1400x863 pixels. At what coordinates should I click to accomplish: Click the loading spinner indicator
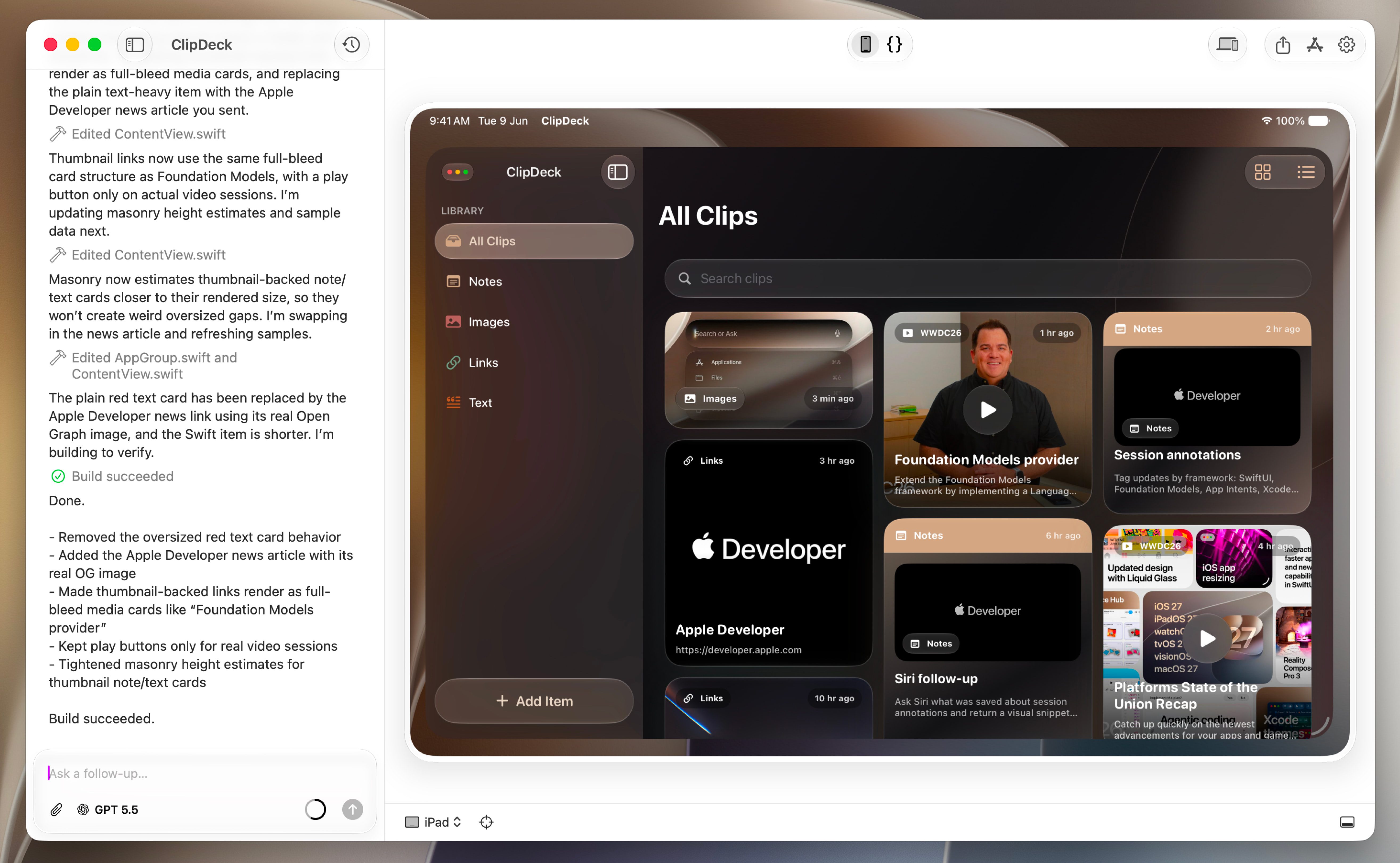pyautogui.click(x=315, y=809)
